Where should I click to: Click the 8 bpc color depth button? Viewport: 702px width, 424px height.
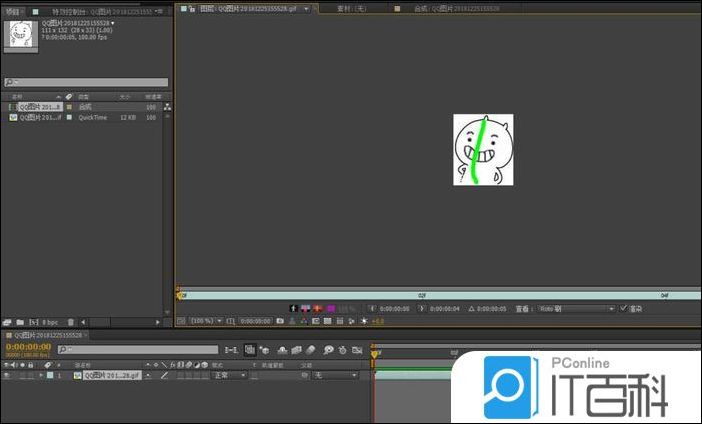50,322
